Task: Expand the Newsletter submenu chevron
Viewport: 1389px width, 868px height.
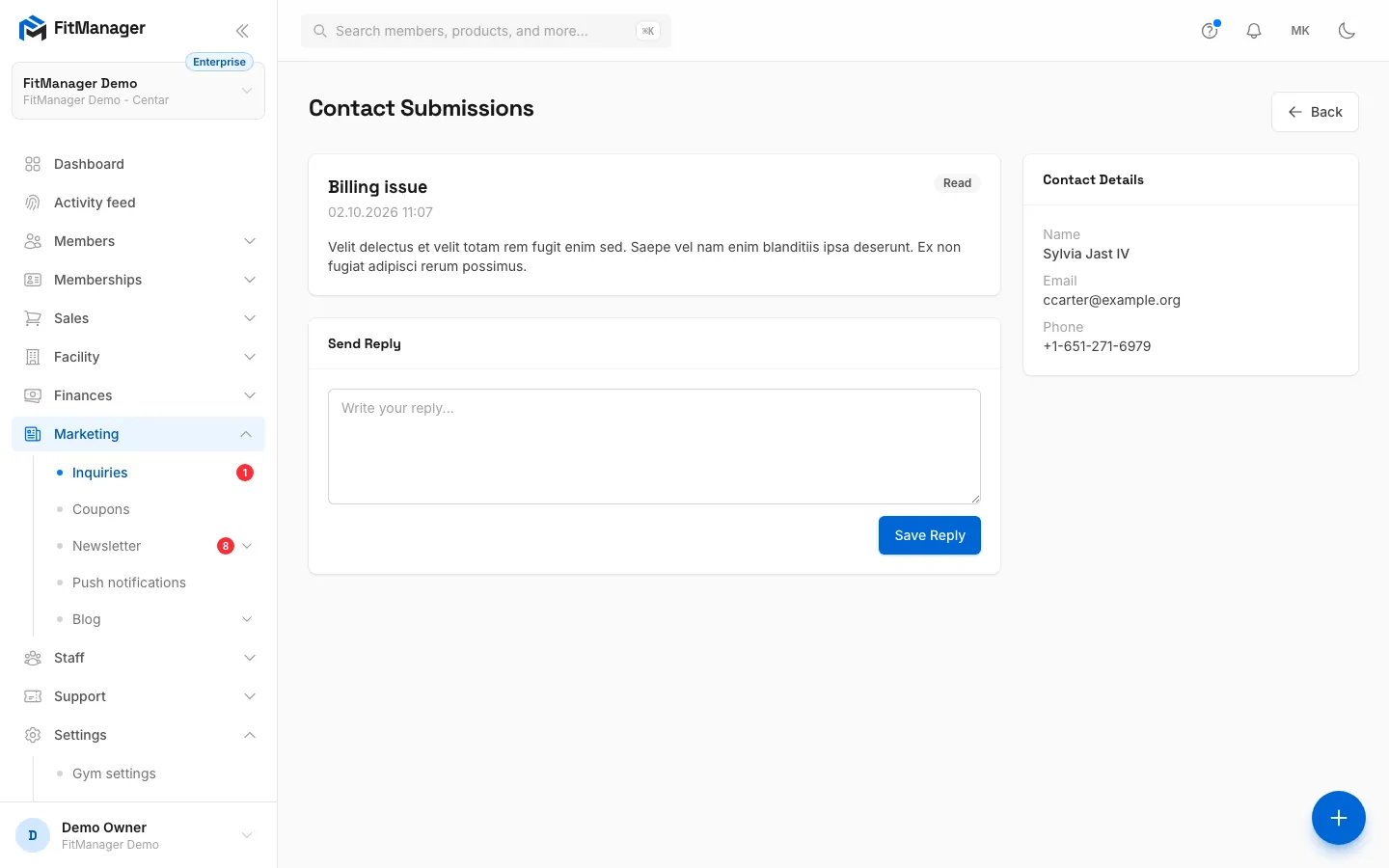Action: [247, 546]
